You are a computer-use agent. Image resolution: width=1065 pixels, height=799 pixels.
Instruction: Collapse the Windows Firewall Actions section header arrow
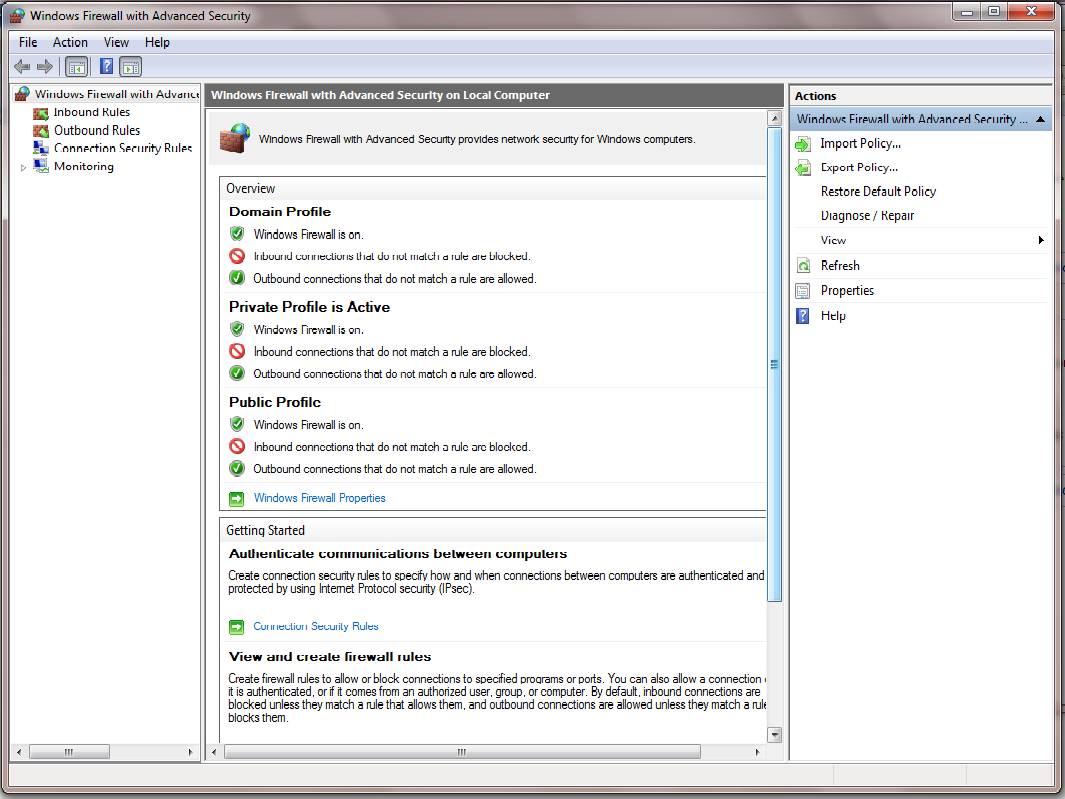coord(1040,120)
